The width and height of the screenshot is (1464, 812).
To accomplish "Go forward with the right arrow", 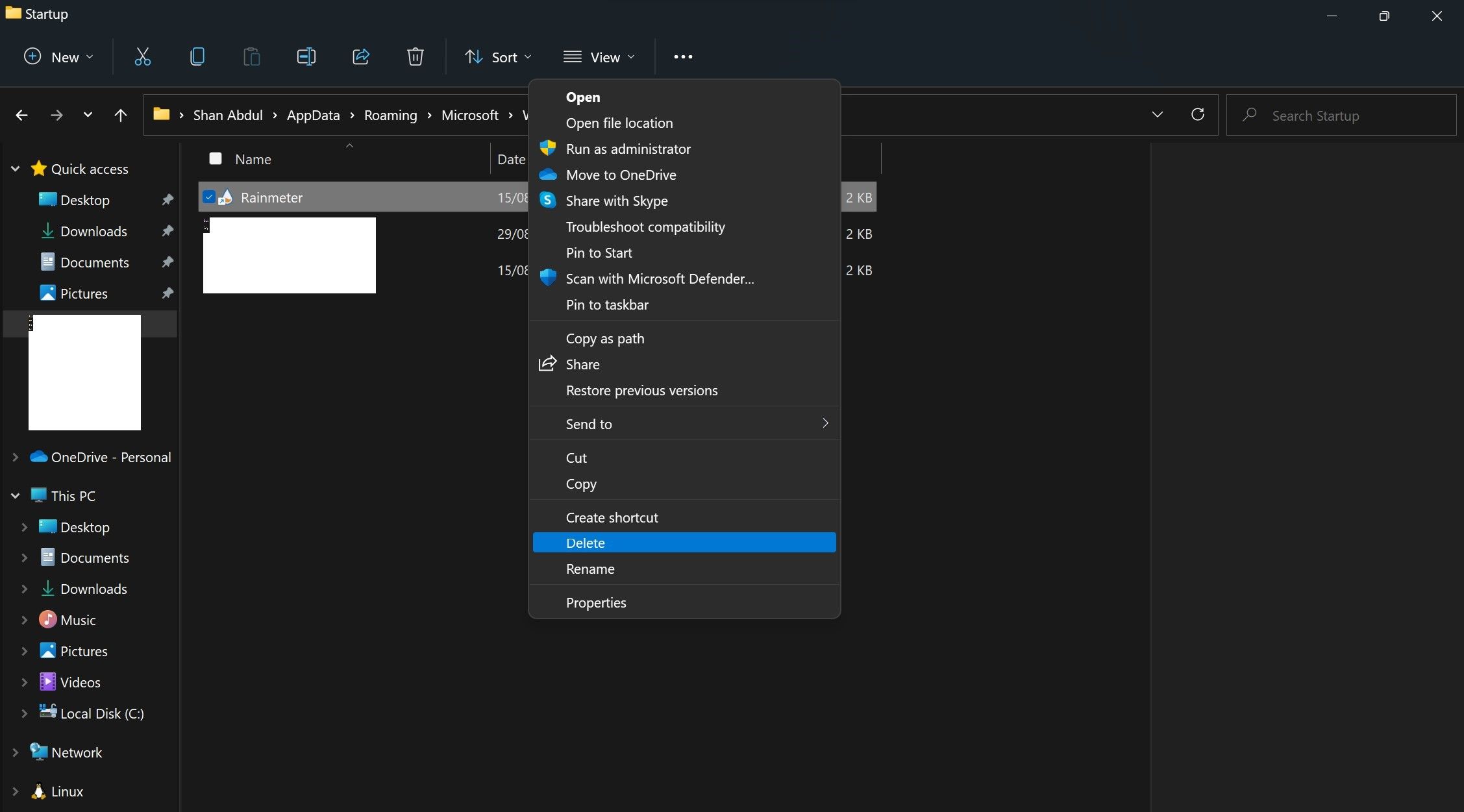I will [x=56, y=116].
